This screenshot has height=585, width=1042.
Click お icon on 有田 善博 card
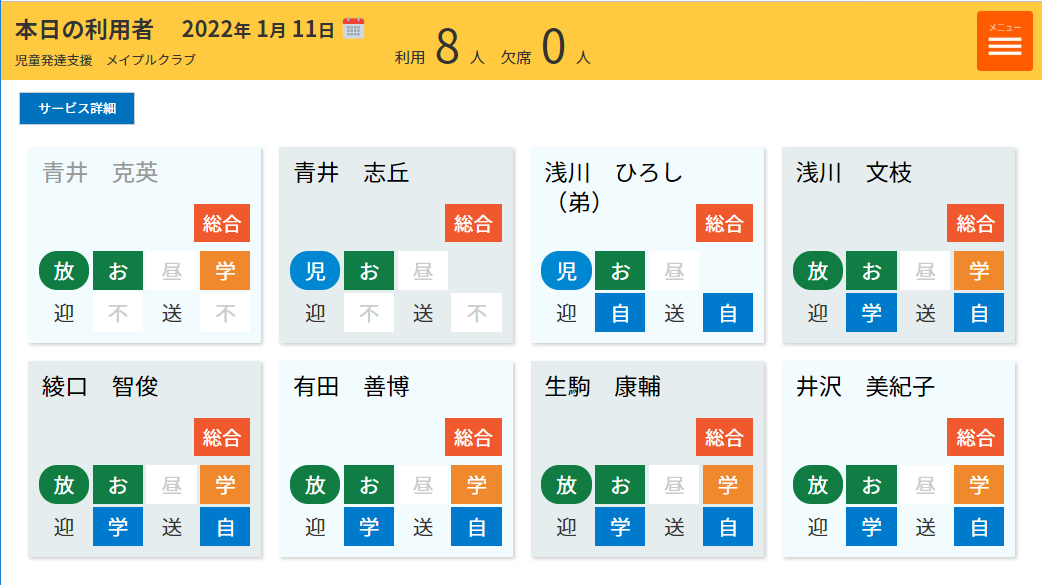[369, 485]
